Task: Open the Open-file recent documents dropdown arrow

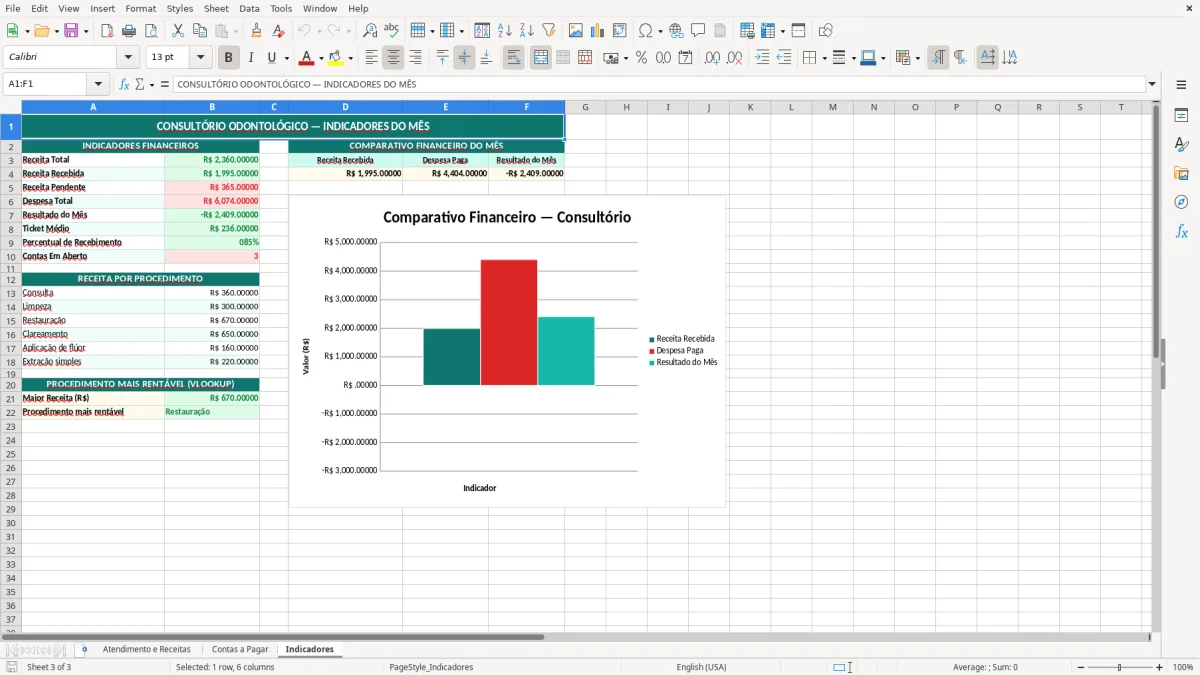Action: (57, 31)
